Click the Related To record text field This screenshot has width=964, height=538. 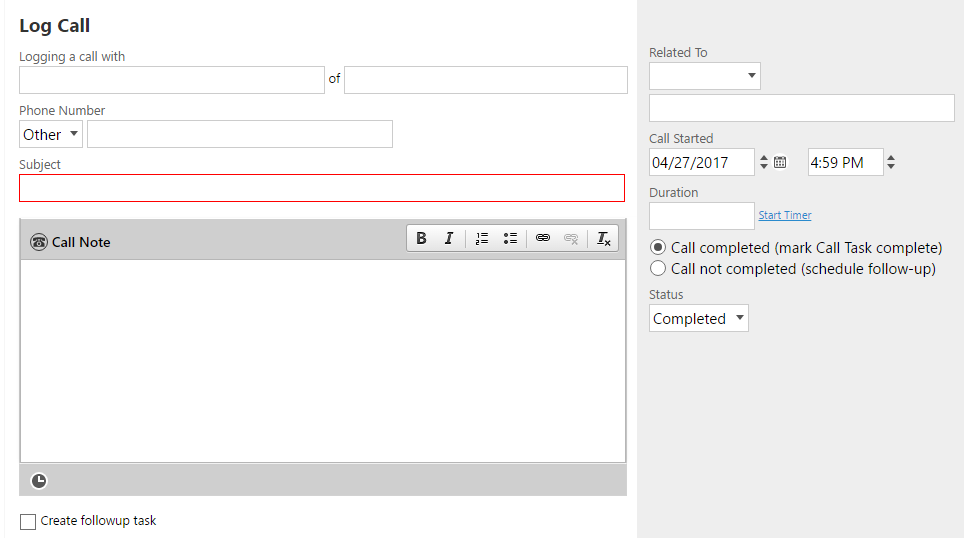pyautogui.click(x=802, y=108)
